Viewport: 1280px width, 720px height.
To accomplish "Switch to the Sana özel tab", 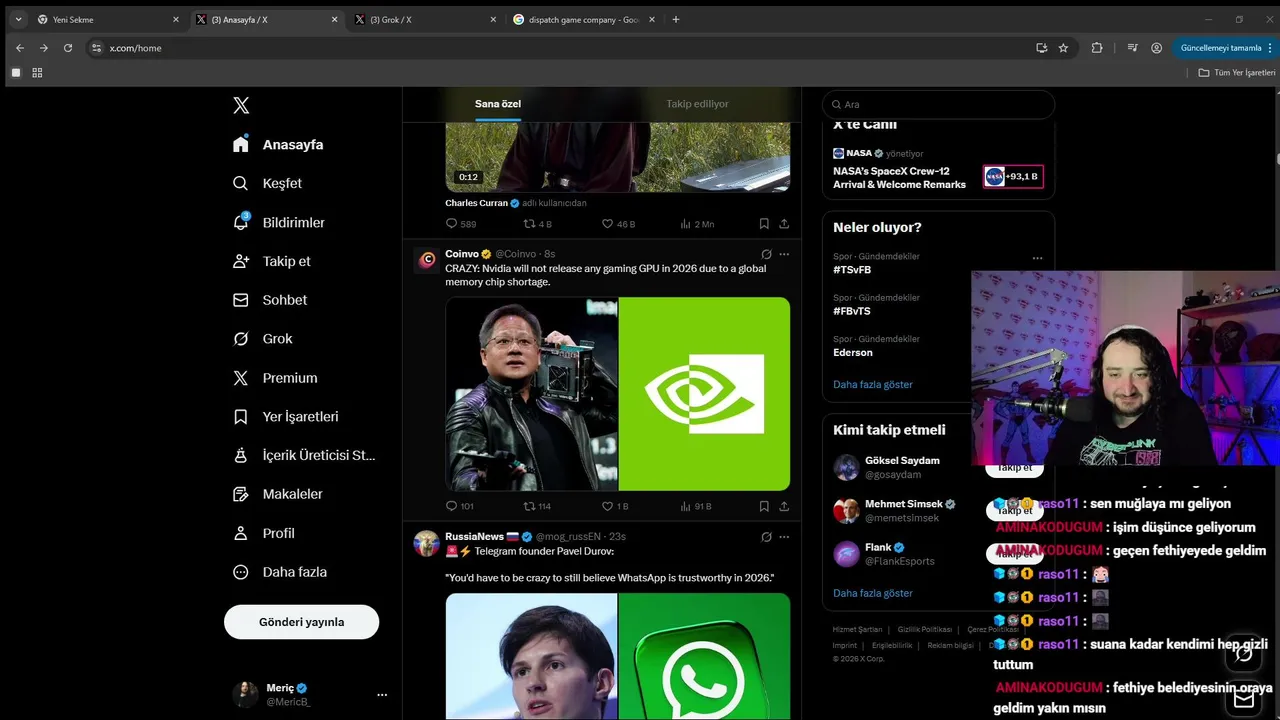I will (x=498, y=104).
